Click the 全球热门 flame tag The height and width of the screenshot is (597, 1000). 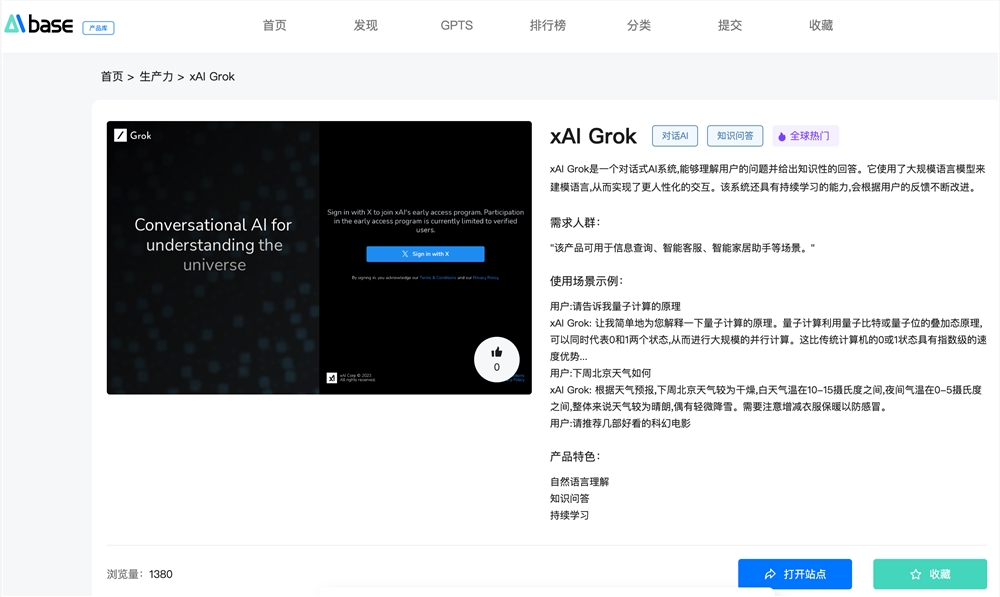[805, 136]
